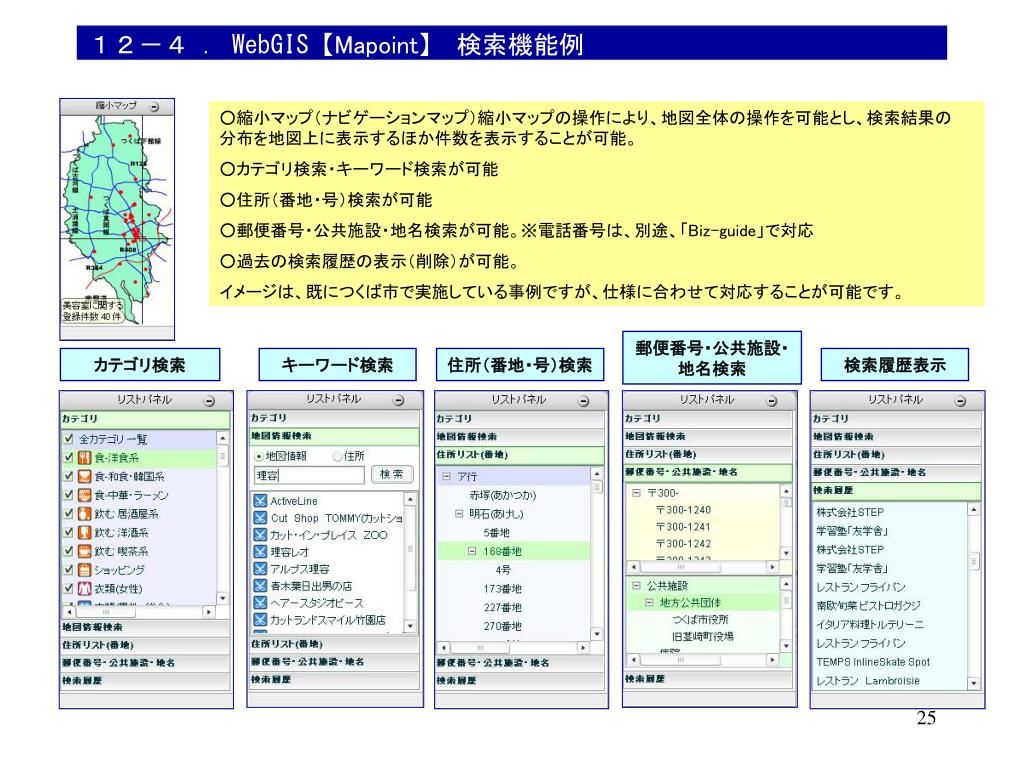Screen dimensions: 1024x768
Task: Open history entry TEMPS InlineSkate Spot
Action: coord(872,662)
